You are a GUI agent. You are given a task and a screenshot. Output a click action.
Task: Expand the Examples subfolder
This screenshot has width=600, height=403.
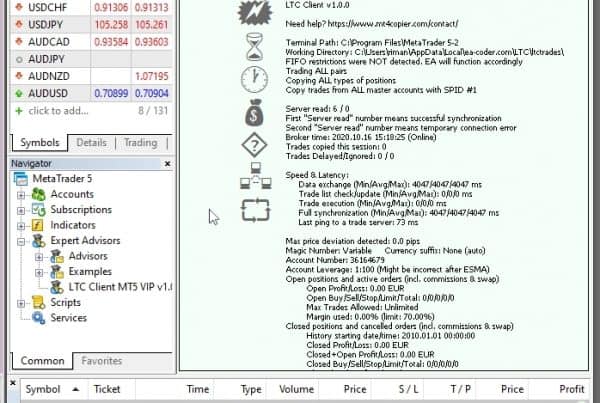coord(39,272)
